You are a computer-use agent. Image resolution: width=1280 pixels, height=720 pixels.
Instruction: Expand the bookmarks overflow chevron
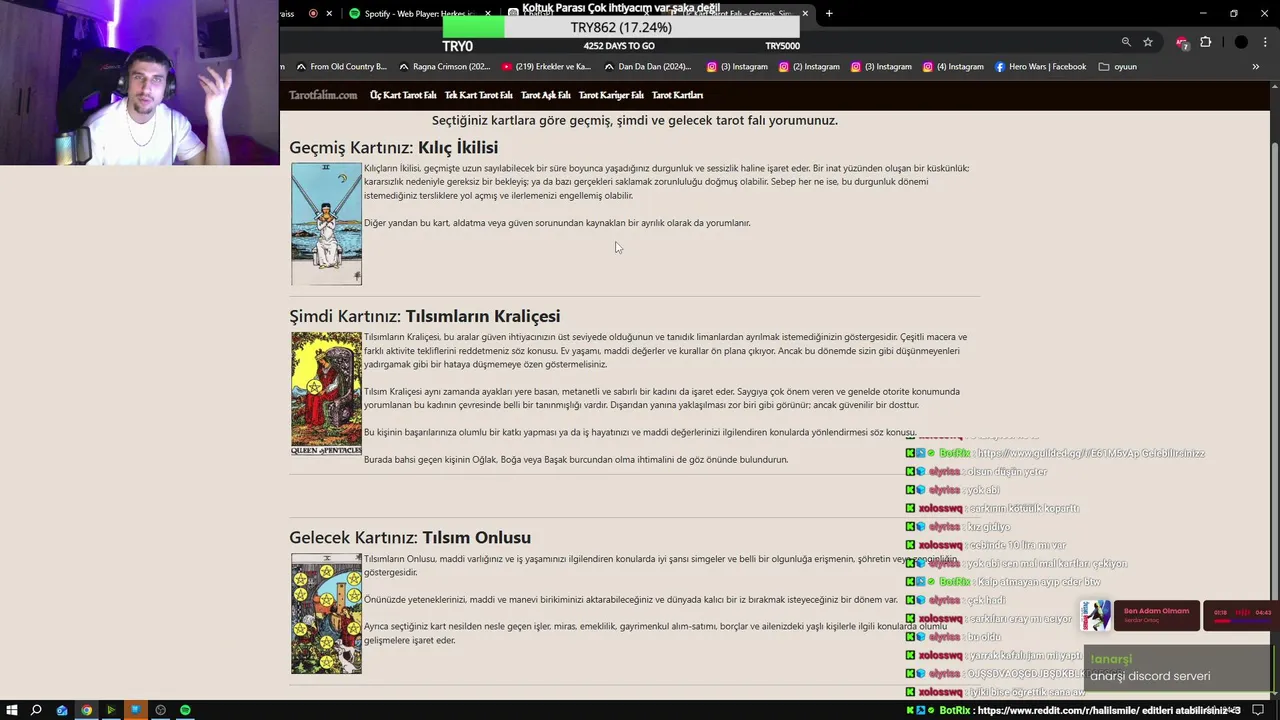click(1256, 67)
